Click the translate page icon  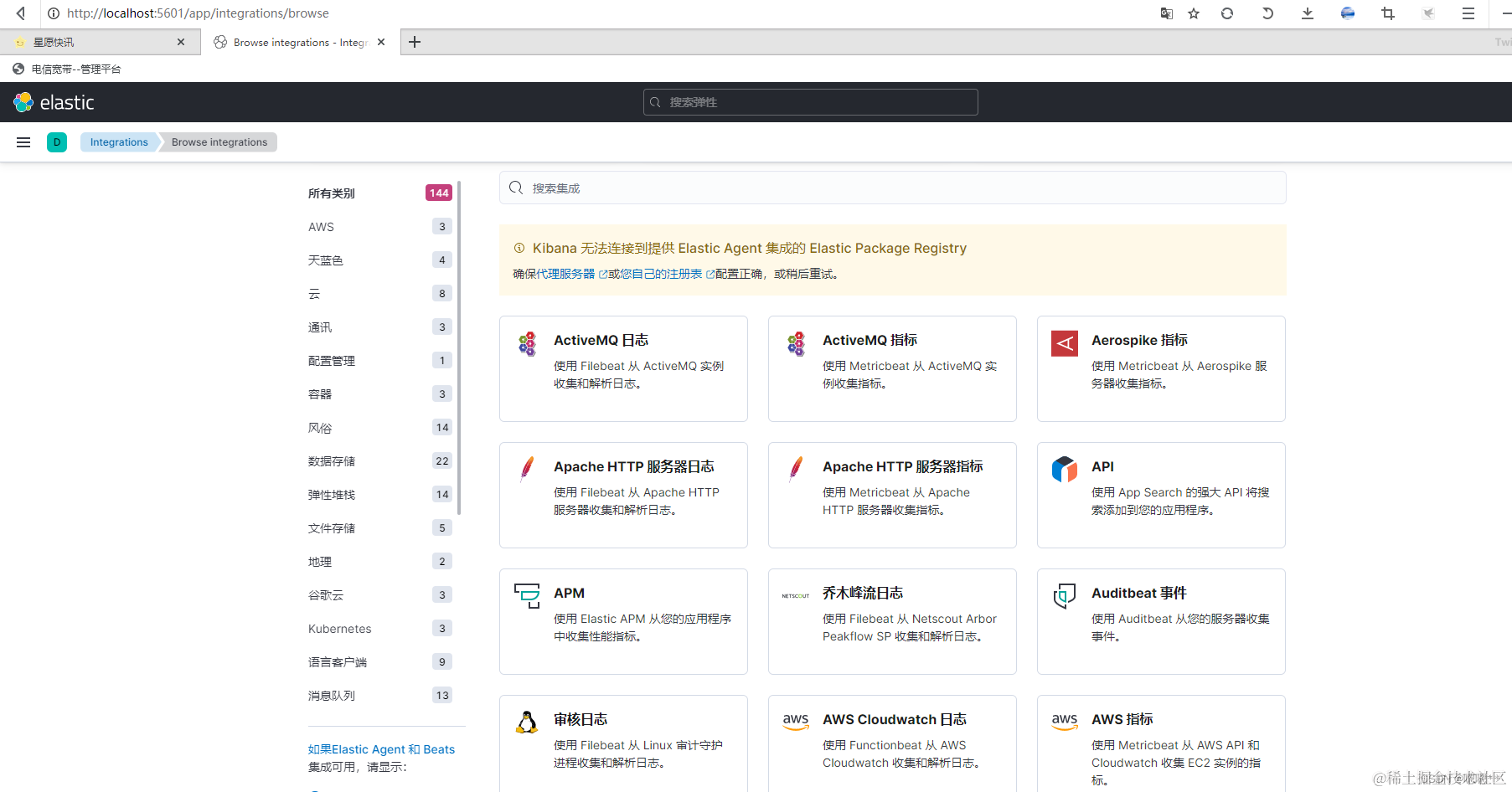(1166, 13)
